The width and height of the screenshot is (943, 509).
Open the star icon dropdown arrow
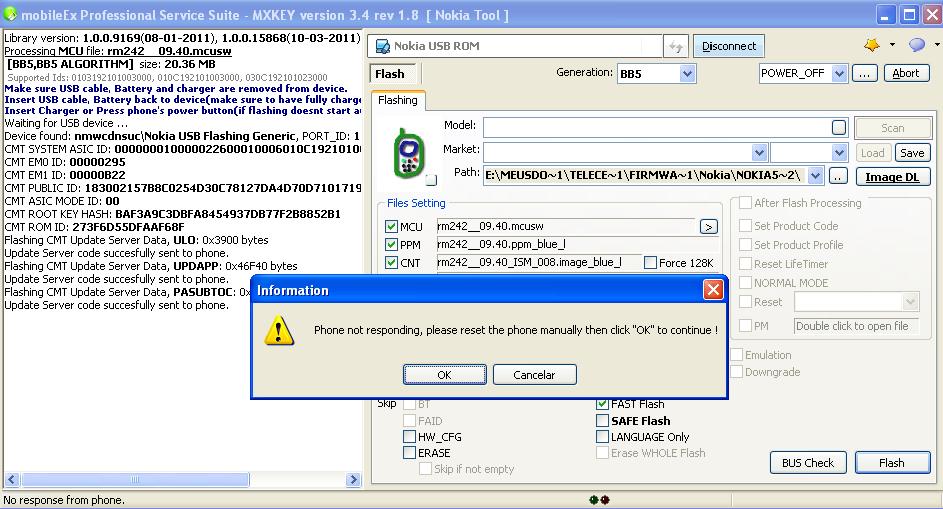point(892,45)
